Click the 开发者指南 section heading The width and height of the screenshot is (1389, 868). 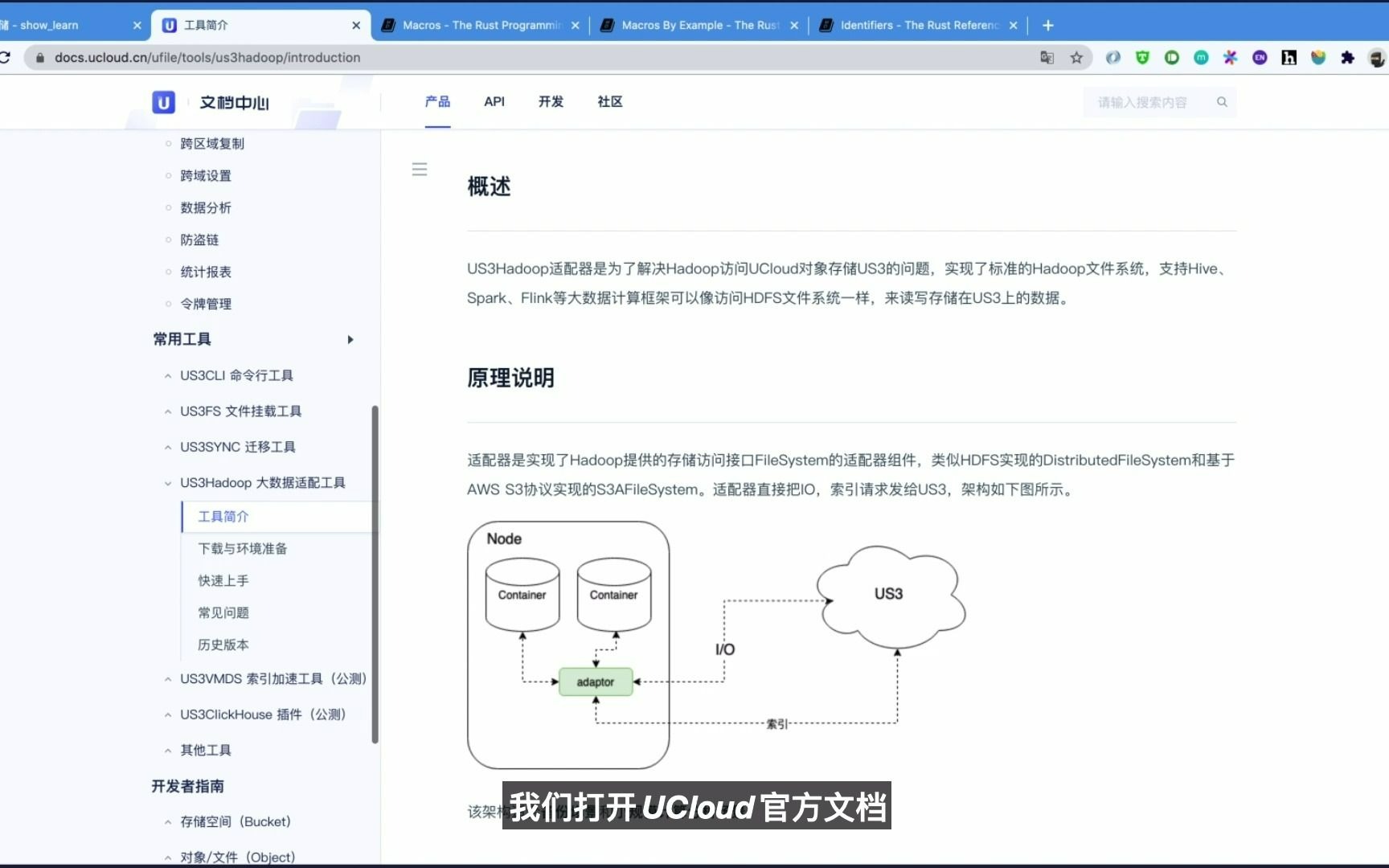click(x=188, y=787)
